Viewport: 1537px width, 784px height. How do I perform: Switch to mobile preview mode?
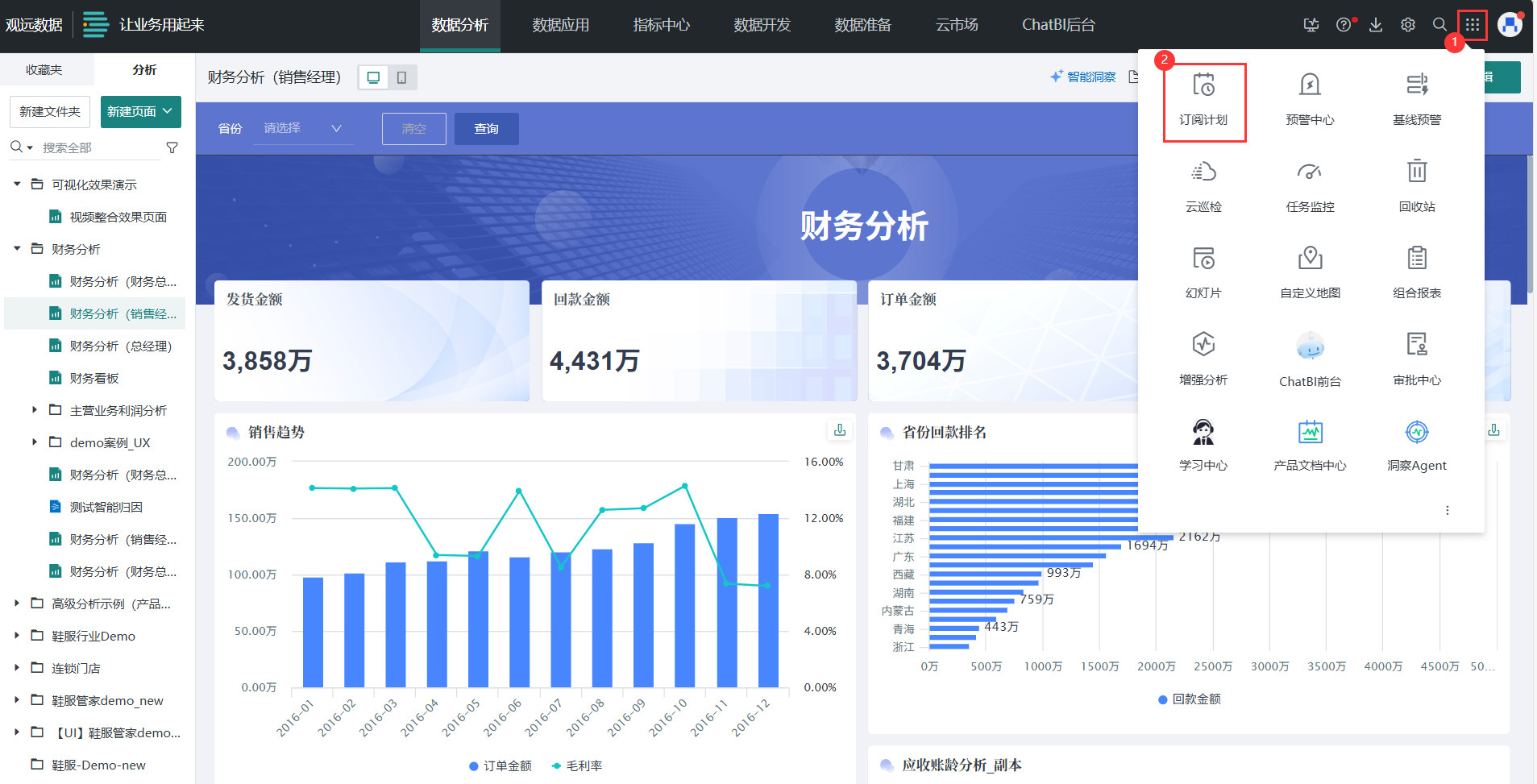pos(401,77)
